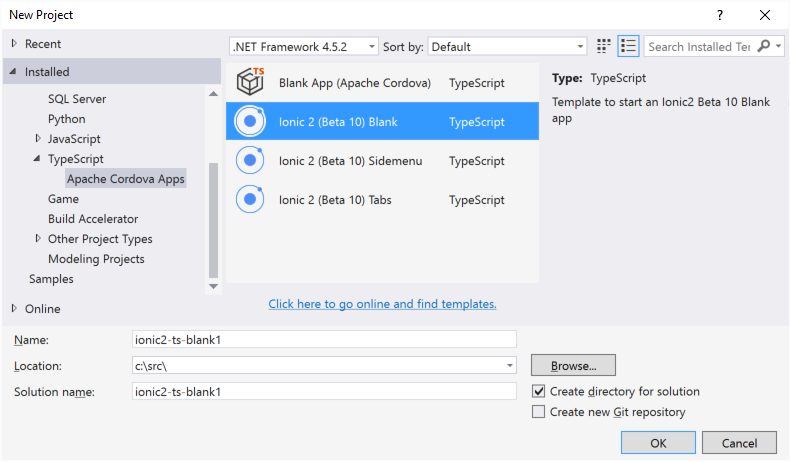Expand the Online section
The height and width of the screenshot is (462, 790).
tap(14, 308)
